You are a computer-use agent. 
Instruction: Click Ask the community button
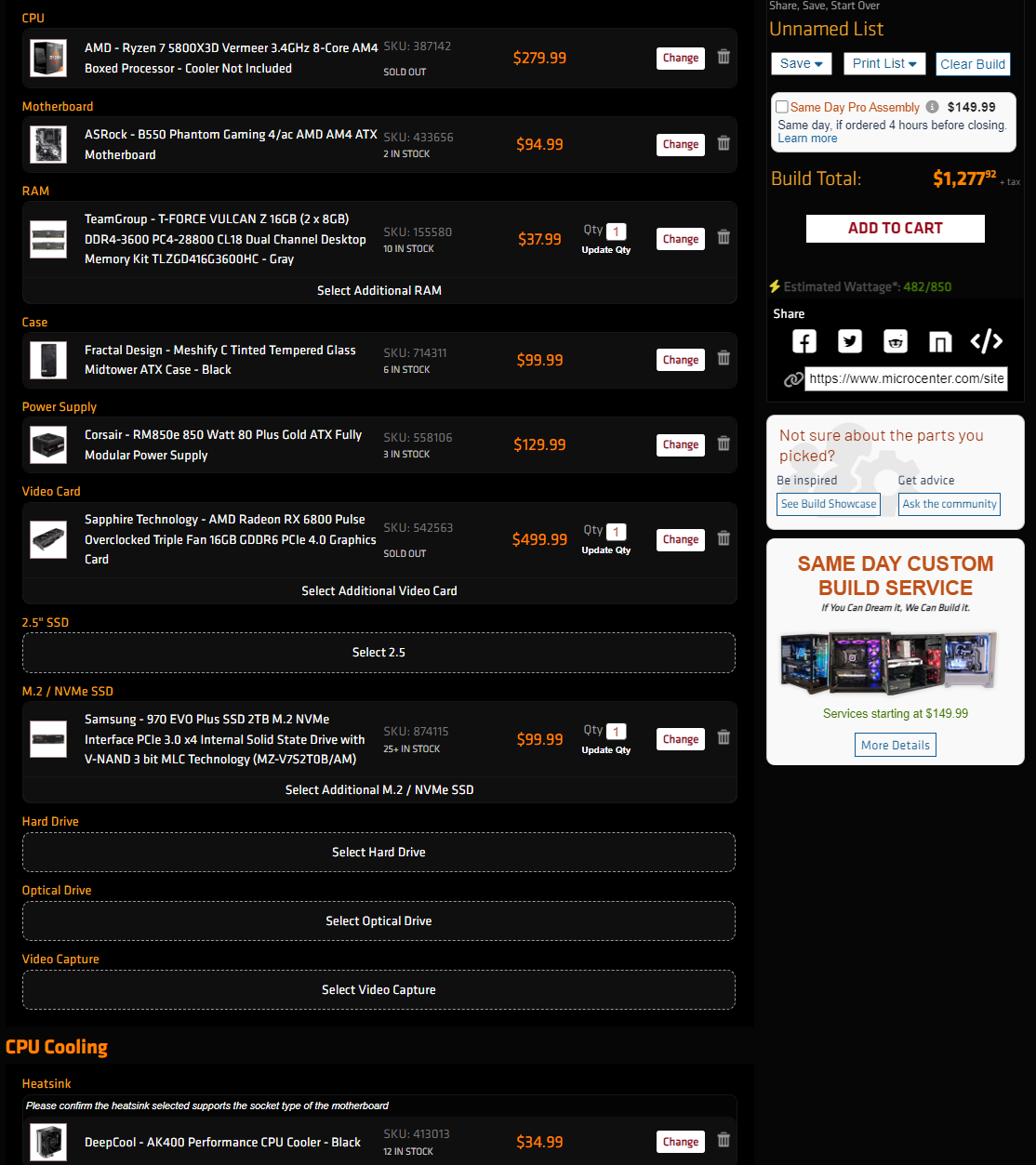[x=950, y=504]
